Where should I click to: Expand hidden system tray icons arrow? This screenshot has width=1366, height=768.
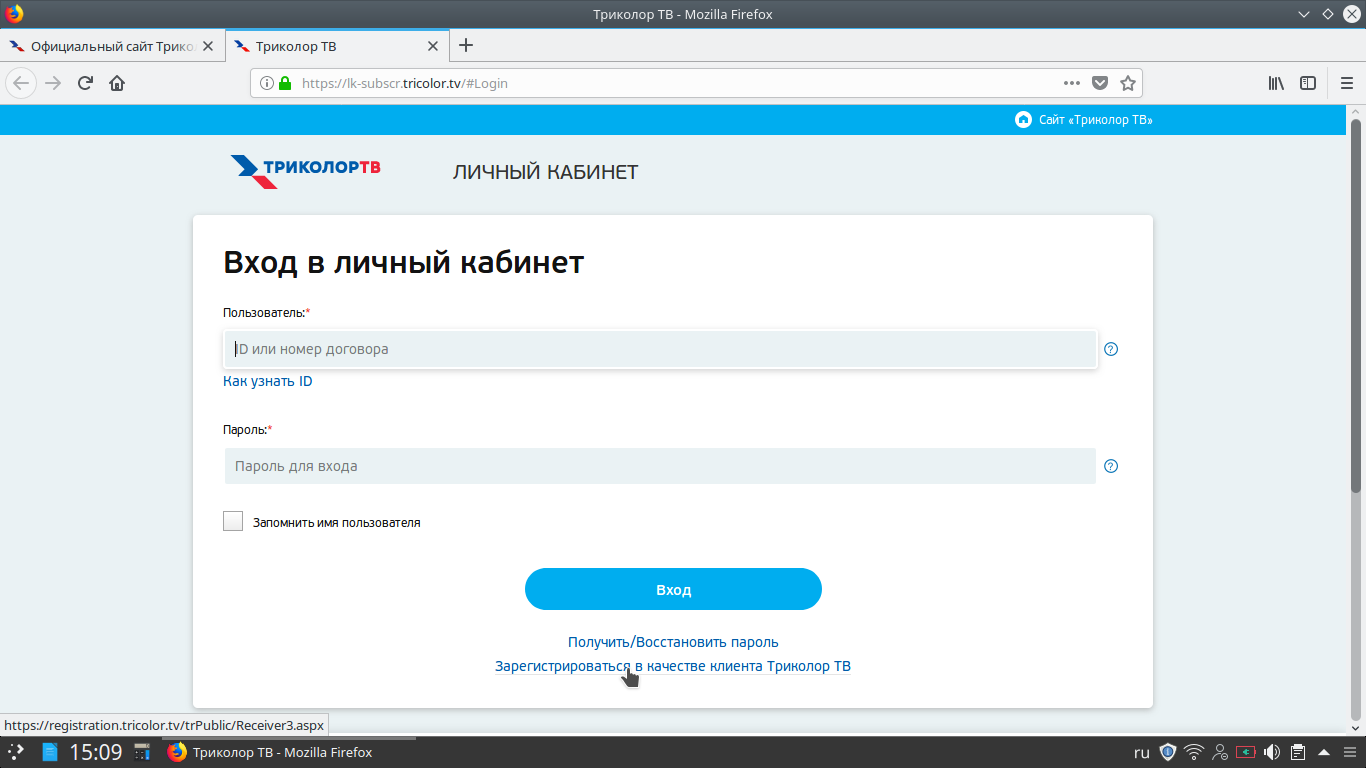(1324, 752)
